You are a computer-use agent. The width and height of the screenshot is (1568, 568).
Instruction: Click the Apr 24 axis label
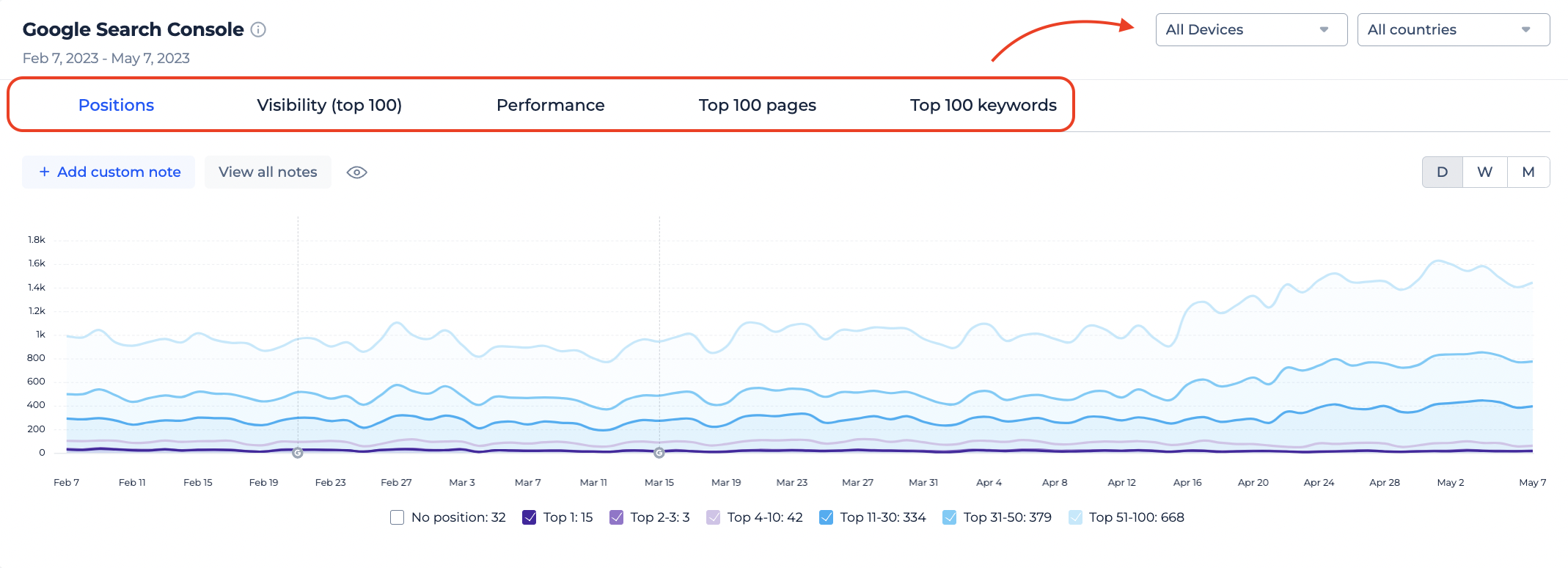tap(1319, 482)
